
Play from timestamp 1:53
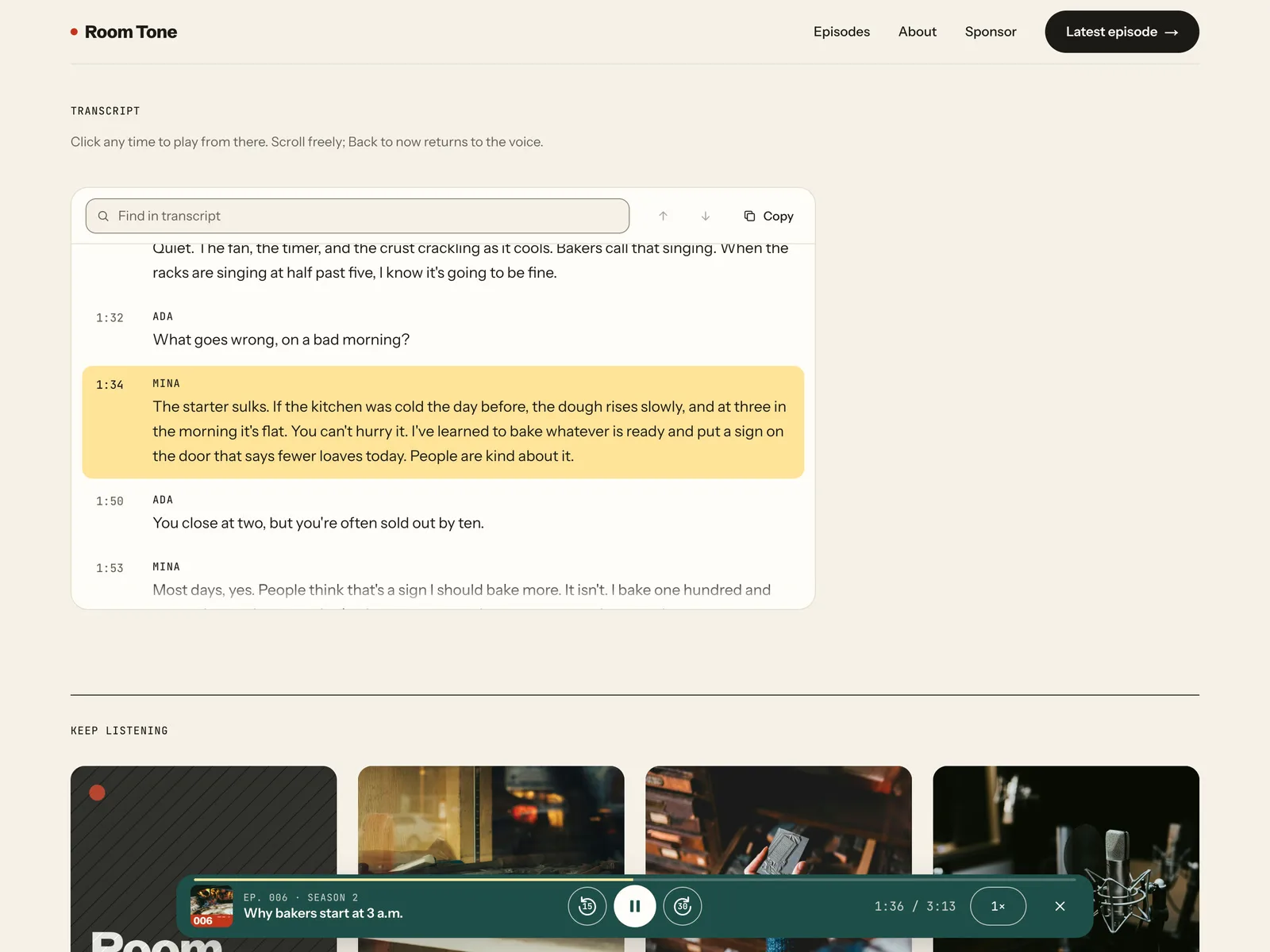coord(110,568)
